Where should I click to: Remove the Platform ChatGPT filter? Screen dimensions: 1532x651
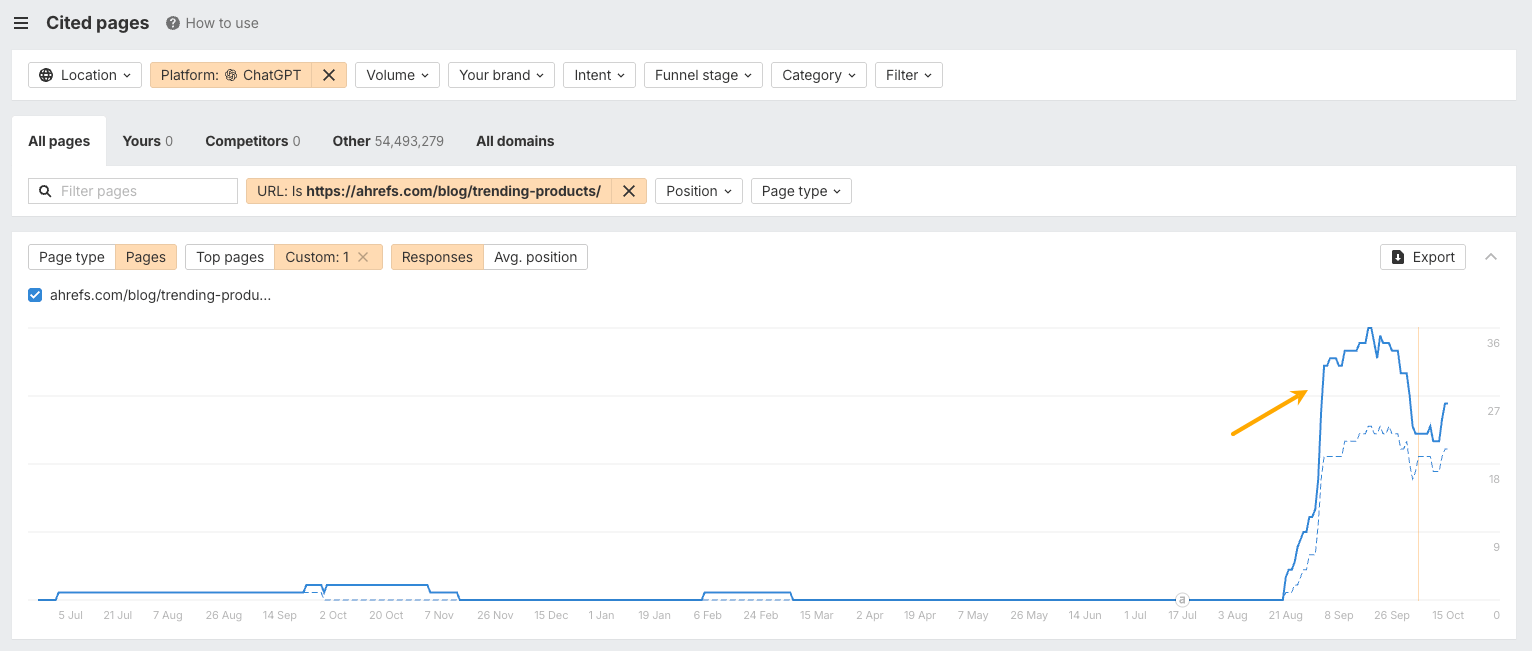(x=329, y=75)
